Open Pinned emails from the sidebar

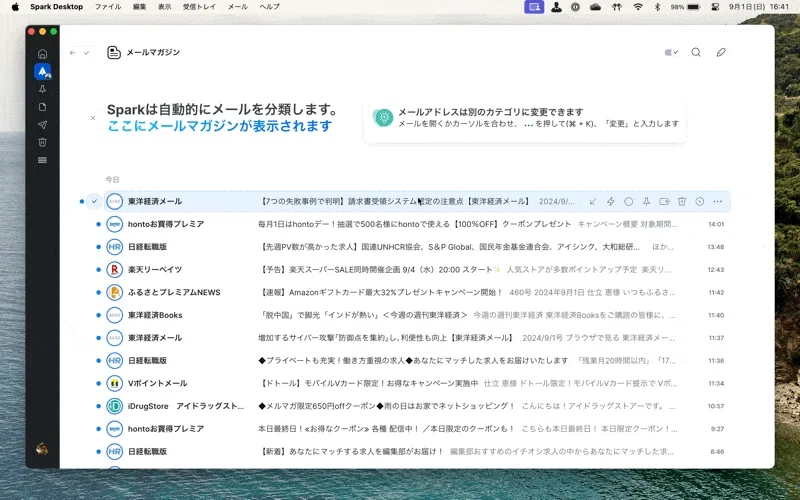click(x=42, y=89)
